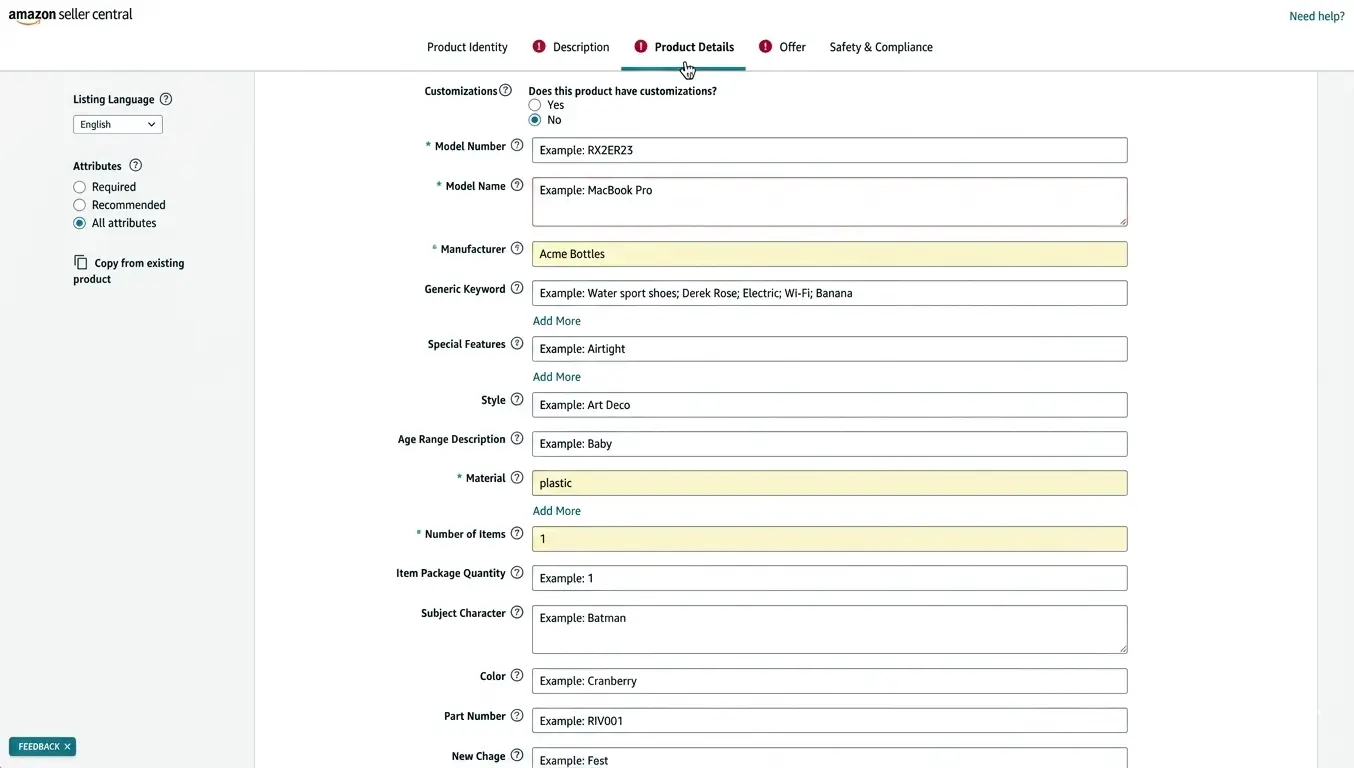Choose the Required attributes filter
Viewport: 1354px width, 768px height.
79,186
